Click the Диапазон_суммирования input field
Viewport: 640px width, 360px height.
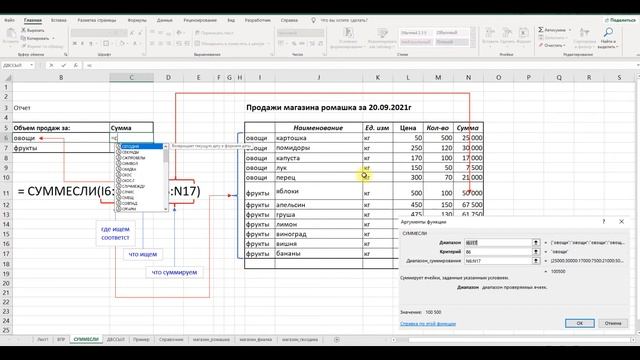[498, 260]
